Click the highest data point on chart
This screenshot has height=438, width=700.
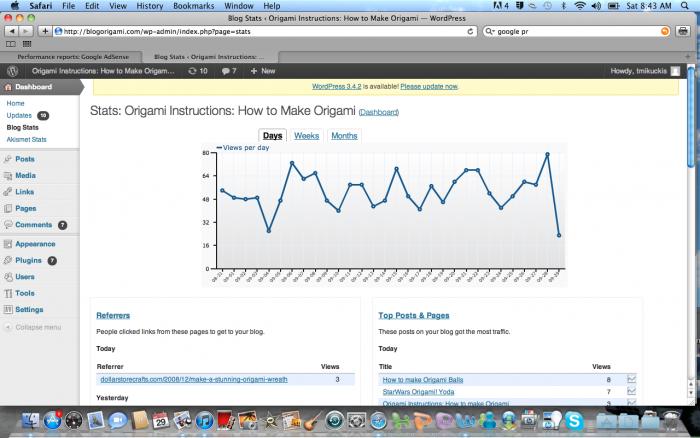click(547, 154)
